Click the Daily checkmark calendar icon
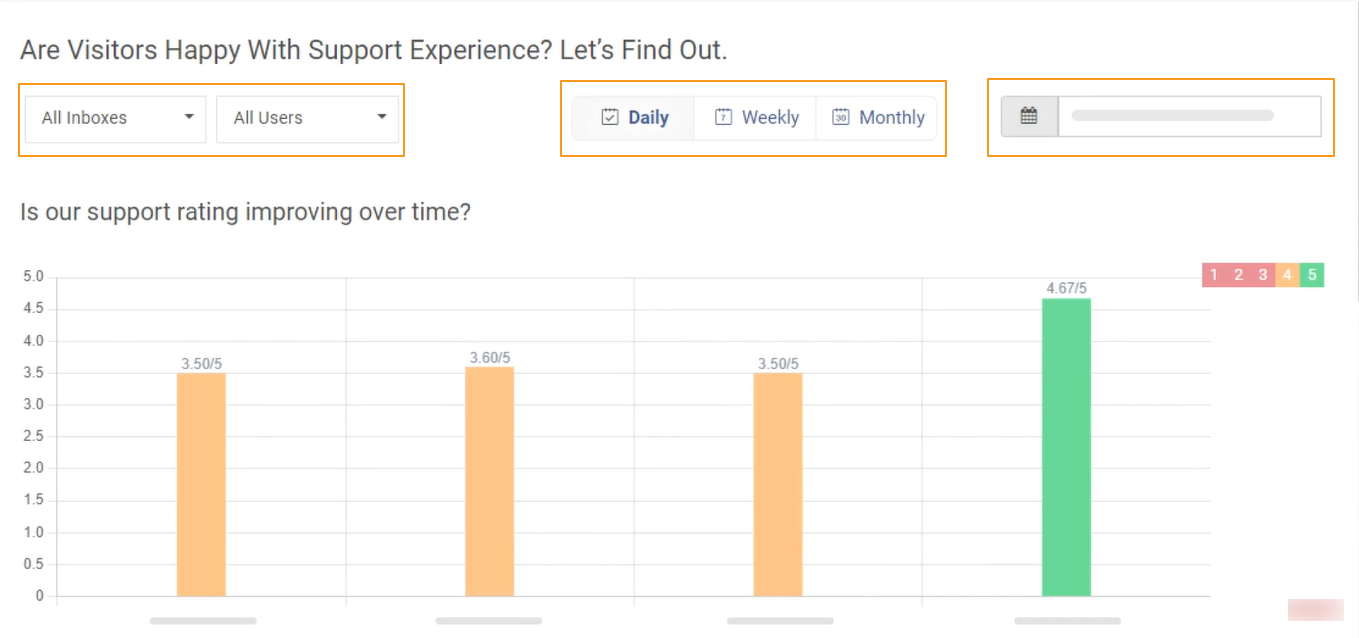The image size is (1359, 638). point(610,117)
